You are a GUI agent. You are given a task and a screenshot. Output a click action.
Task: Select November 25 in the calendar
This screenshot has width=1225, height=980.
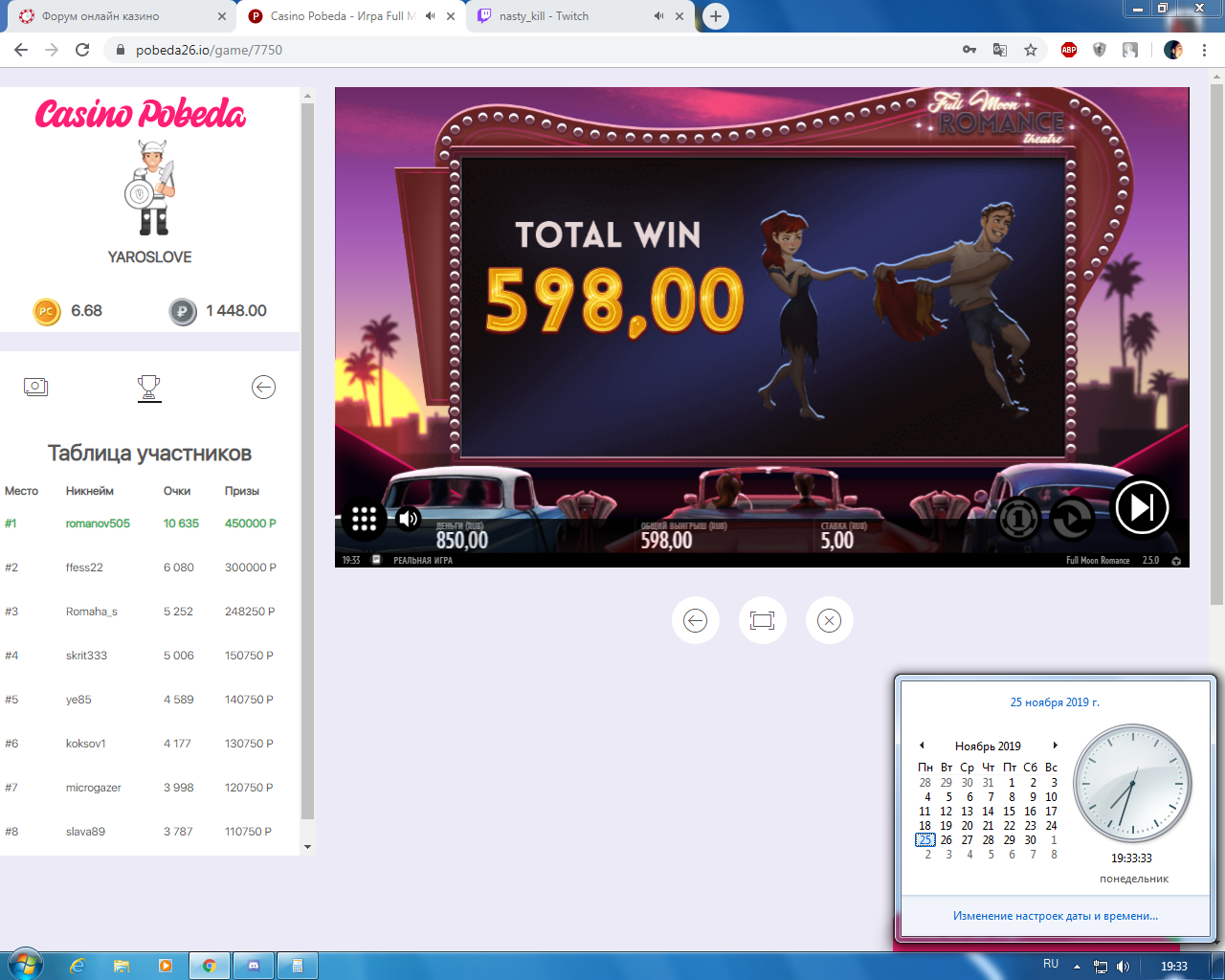(924, 840)
